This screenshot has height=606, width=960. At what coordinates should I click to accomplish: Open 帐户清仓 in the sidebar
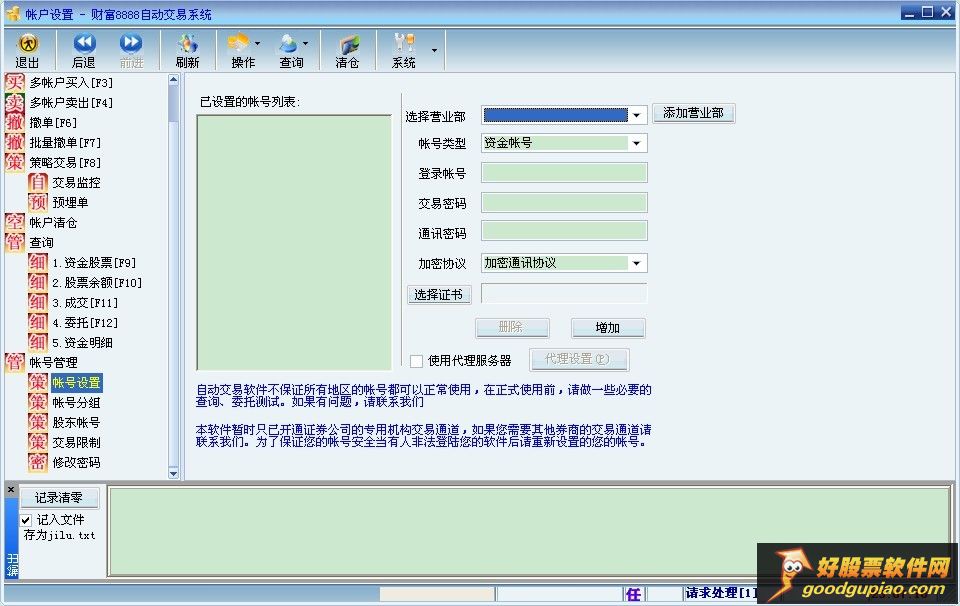coord(53,222)
